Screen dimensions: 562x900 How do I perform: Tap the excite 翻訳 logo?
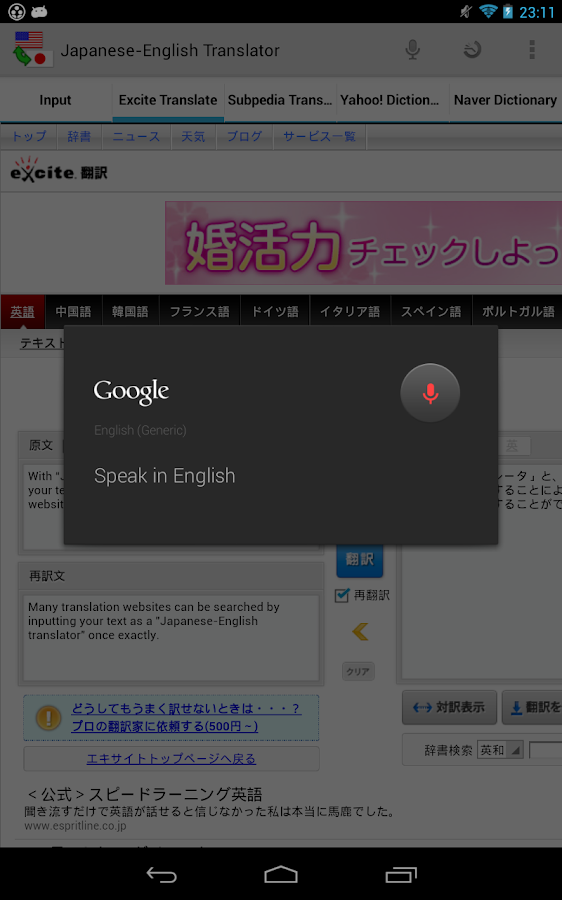pos(59,170)
